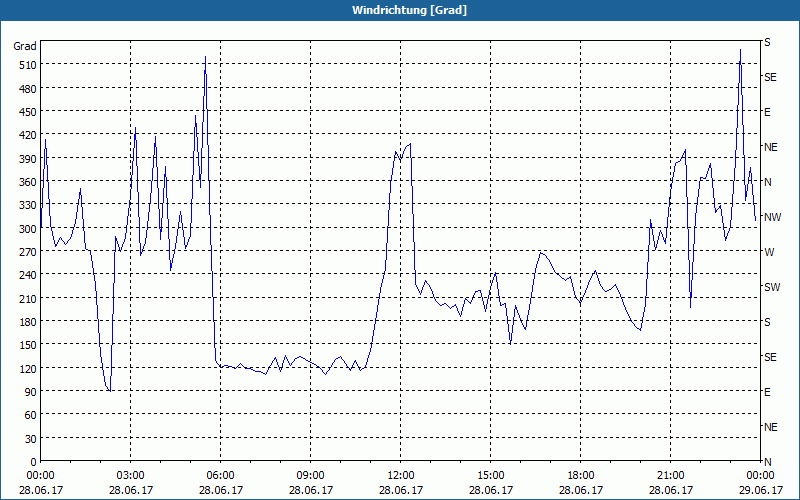
Task: Select the 06:00 time label
Action: tap(220, 476)
